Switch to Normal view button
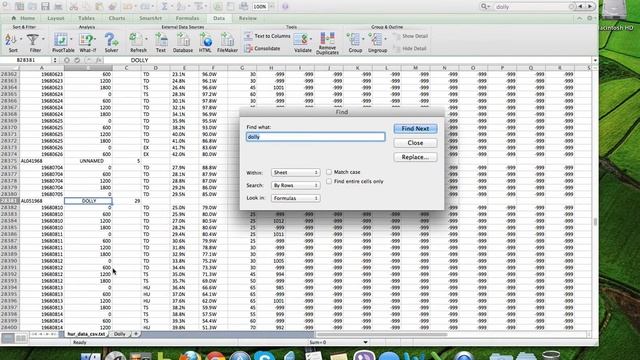This screenshot has width=640, height=360. (x=8, y=338)
